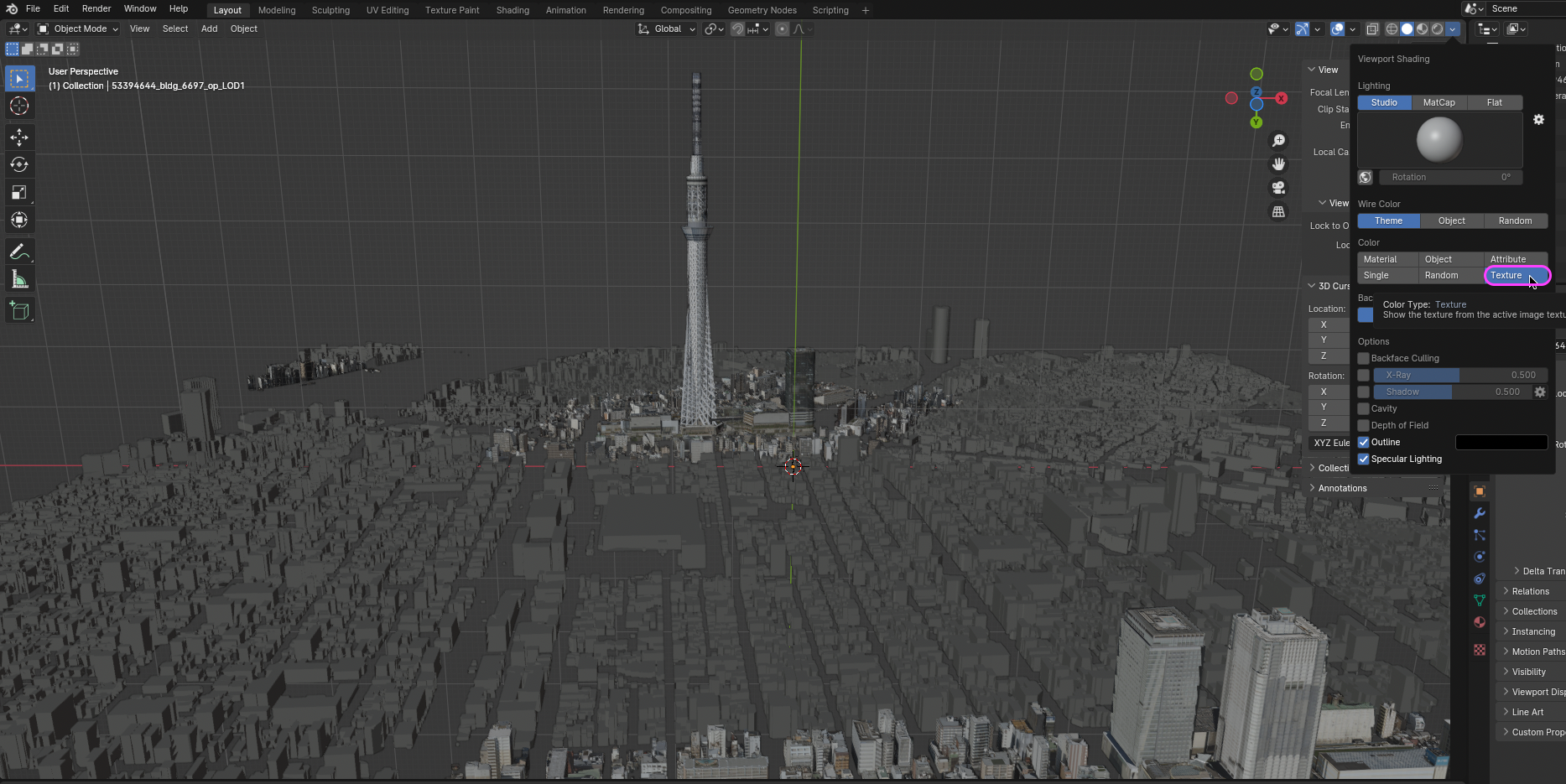Open studio light settings gear
Screen dimensions: 1566x784
tap(1538, 120)
